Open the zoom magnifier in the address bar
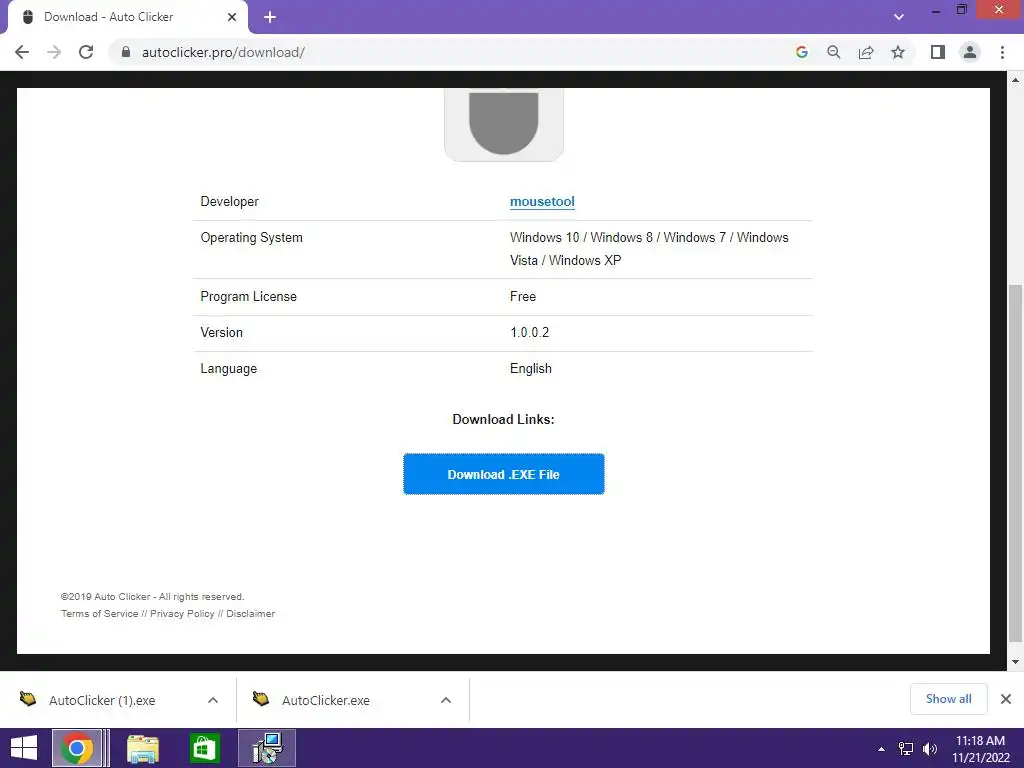The height and width of the screenshot is (768, 1024). [834, 52]
